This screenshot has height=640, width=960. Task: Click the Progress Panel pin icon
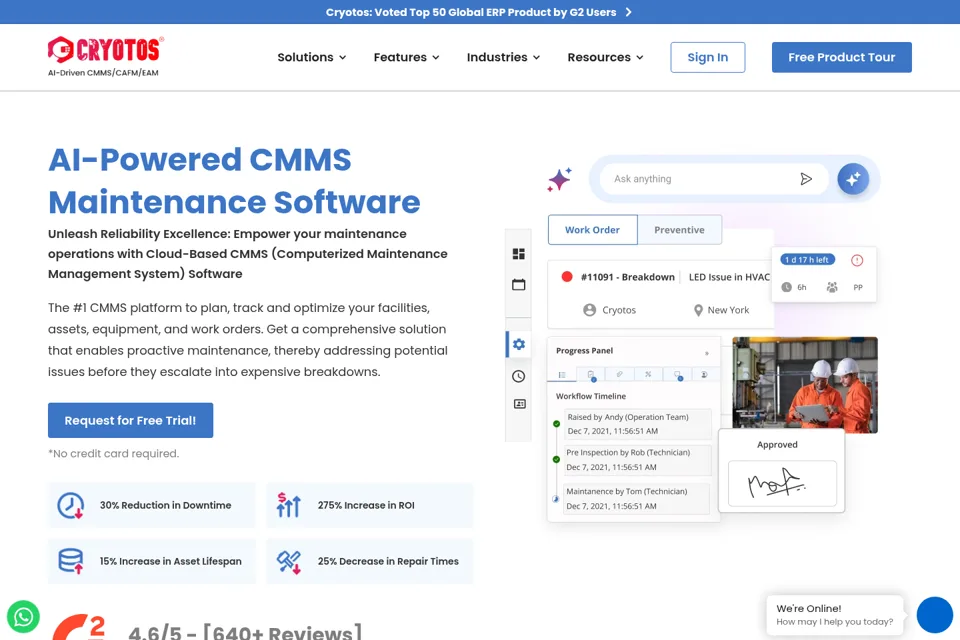[707, 353]
